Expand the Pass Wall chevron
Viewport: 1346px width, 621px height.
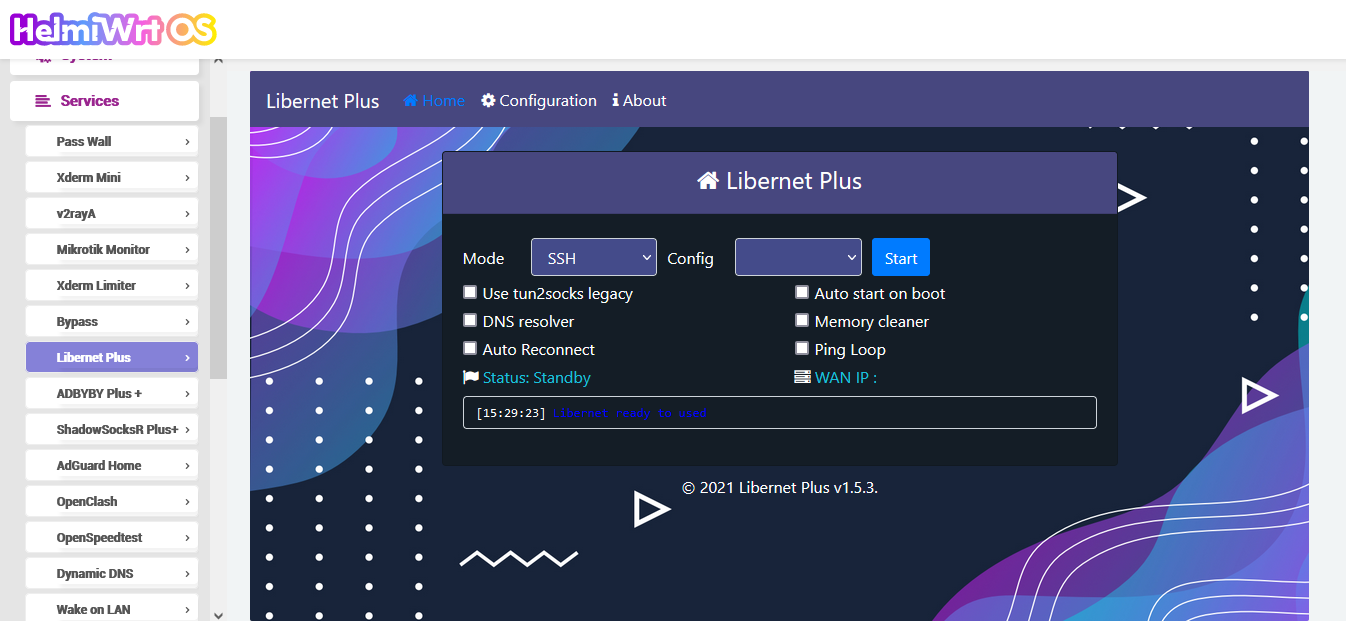click(187, 142)
